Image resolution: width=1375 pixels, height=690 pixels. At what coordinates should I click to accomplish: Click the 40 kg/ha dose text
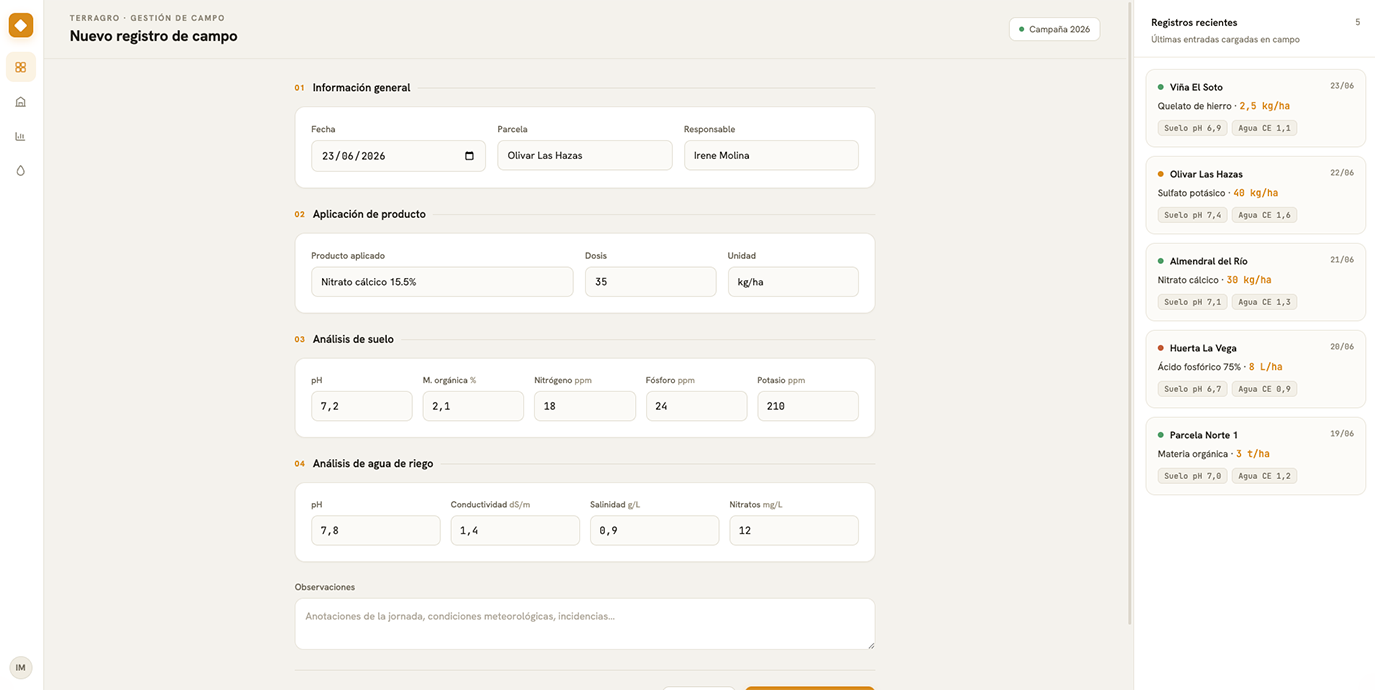1255,193
